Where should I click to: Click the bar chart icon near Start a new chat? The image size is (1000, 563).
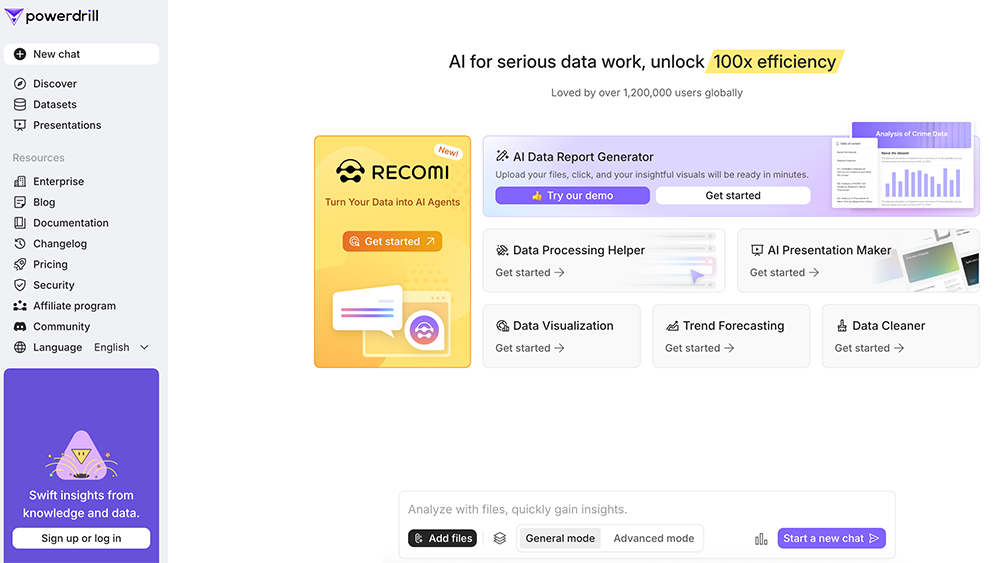[761, 539]
